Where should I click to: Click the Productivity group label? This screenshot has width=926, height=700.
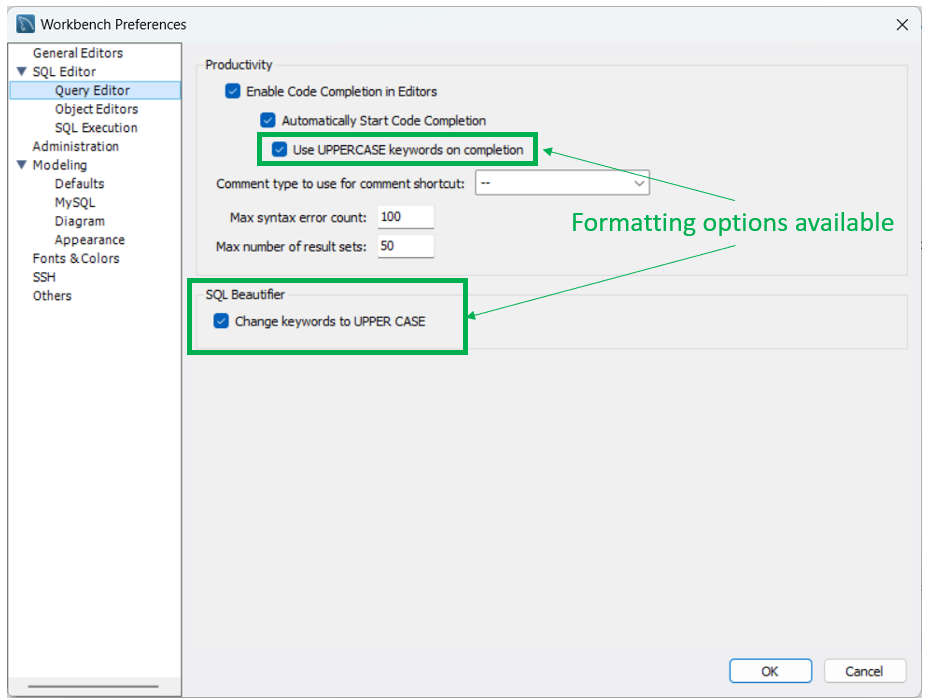tap(239, 64)
